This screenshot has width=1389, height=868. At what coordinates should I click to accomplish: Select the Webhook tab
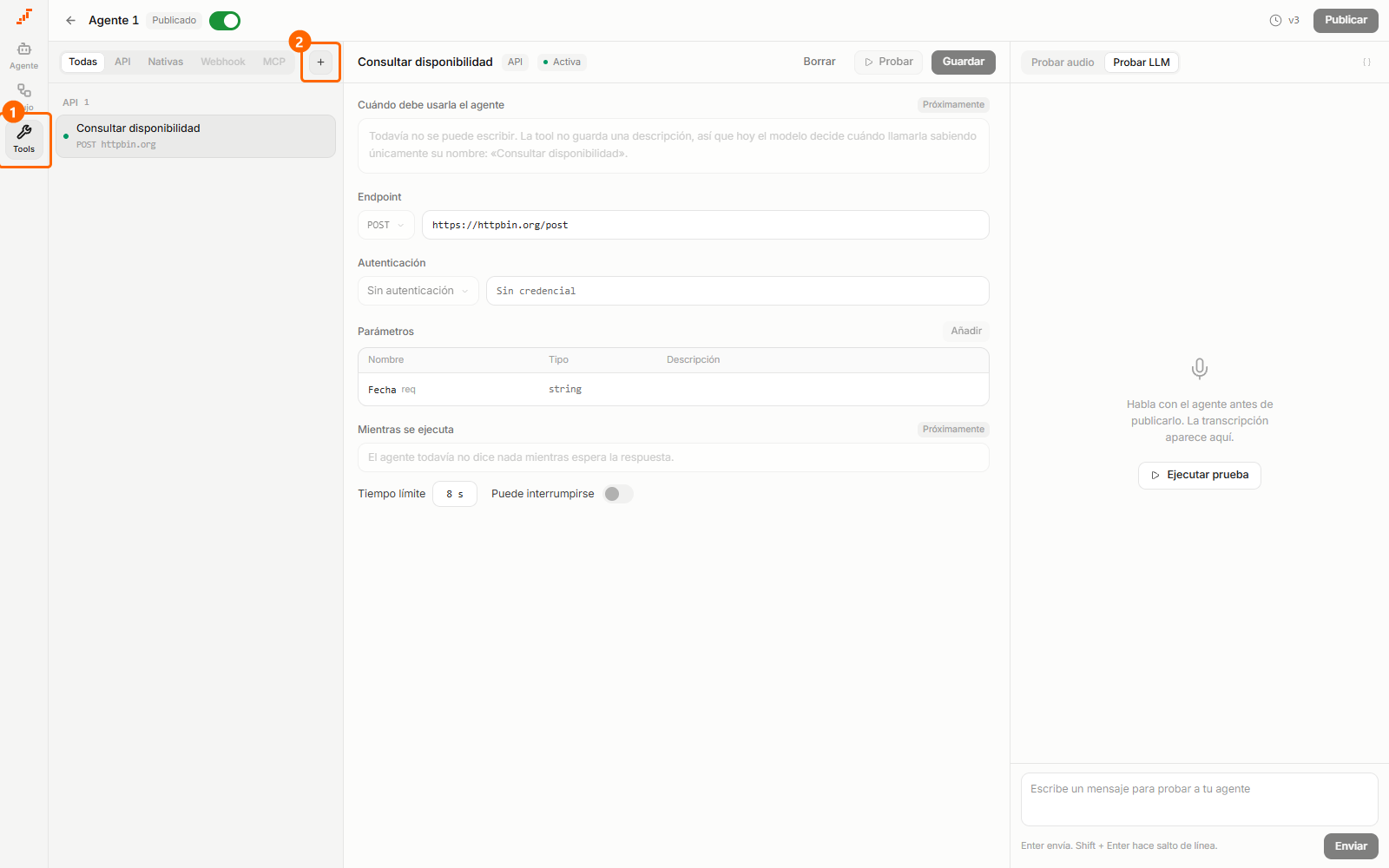click(223, 62)
